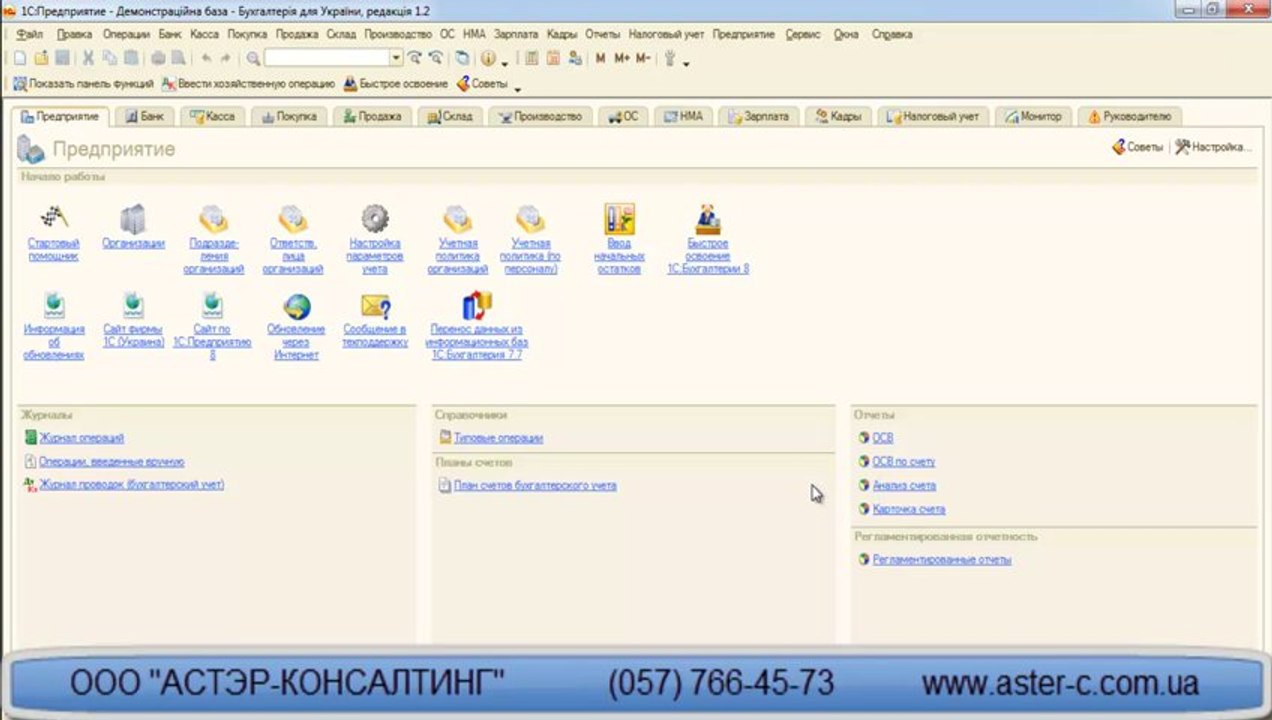The image size is (1272, 720).
Task: Open the Отчеты menu
Action: point(603,34)
